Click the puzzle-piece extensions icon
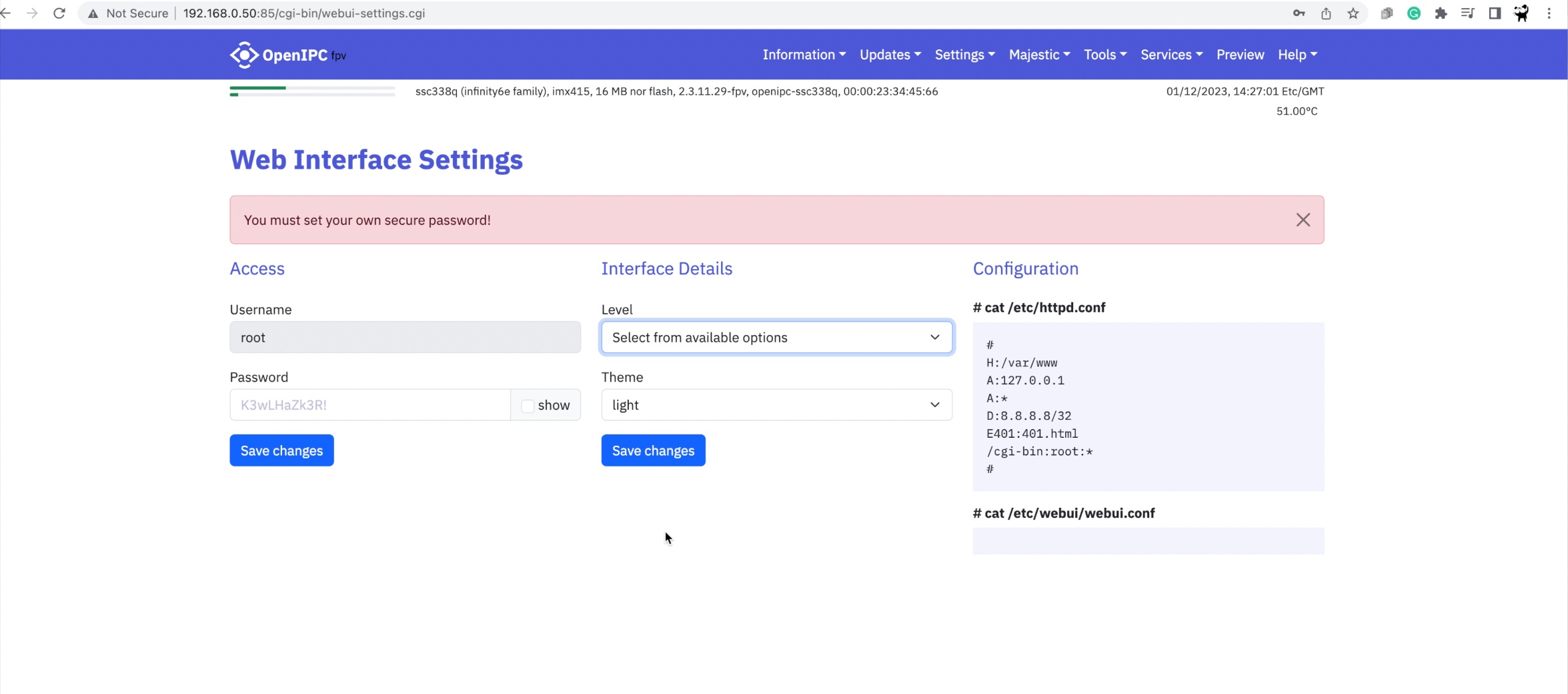 pos(1441,13)
